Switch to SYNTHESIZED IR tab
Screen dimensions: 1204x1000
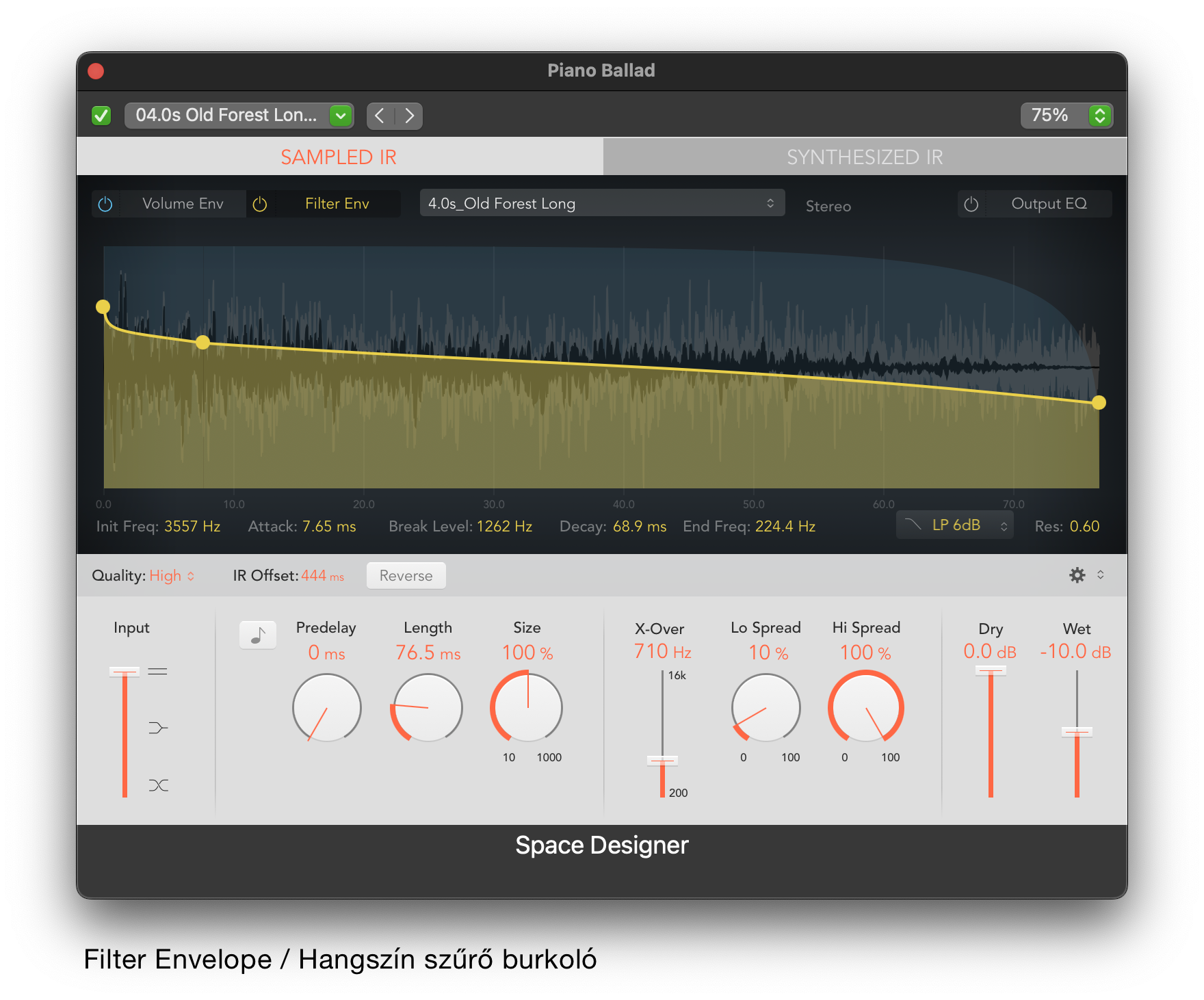click(x=865, y=157)
